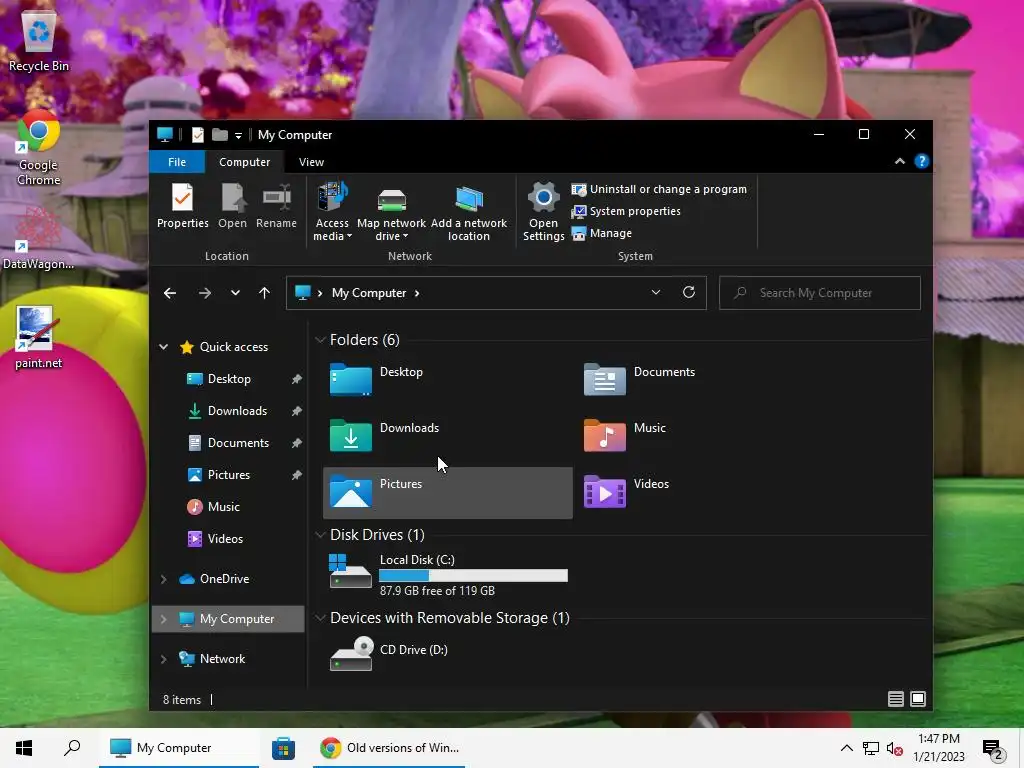Switch to large icons view layout
The width and height of the screenshot is (1024, 768).
pyautogui.click(x=918, y=699)
